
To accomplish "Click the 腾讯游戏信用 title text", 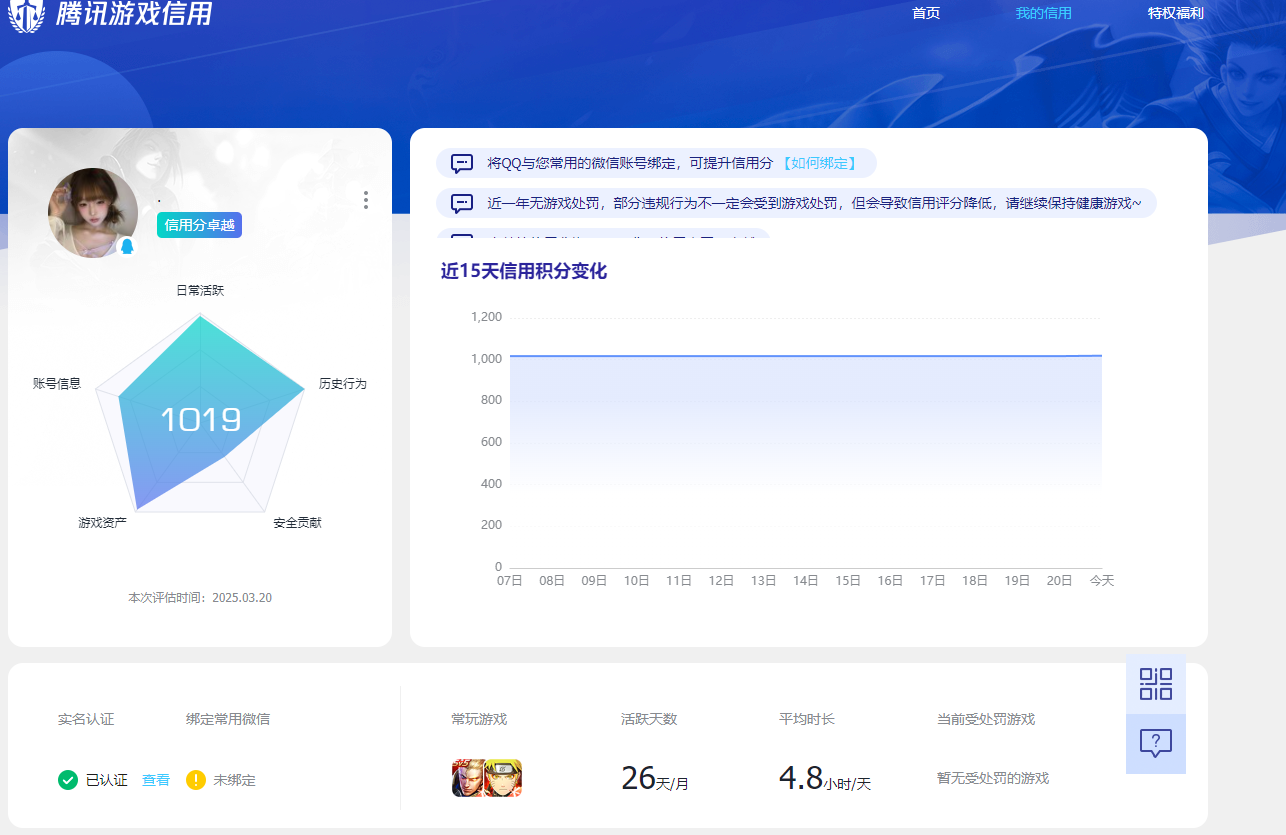I will tap(135, 14).
